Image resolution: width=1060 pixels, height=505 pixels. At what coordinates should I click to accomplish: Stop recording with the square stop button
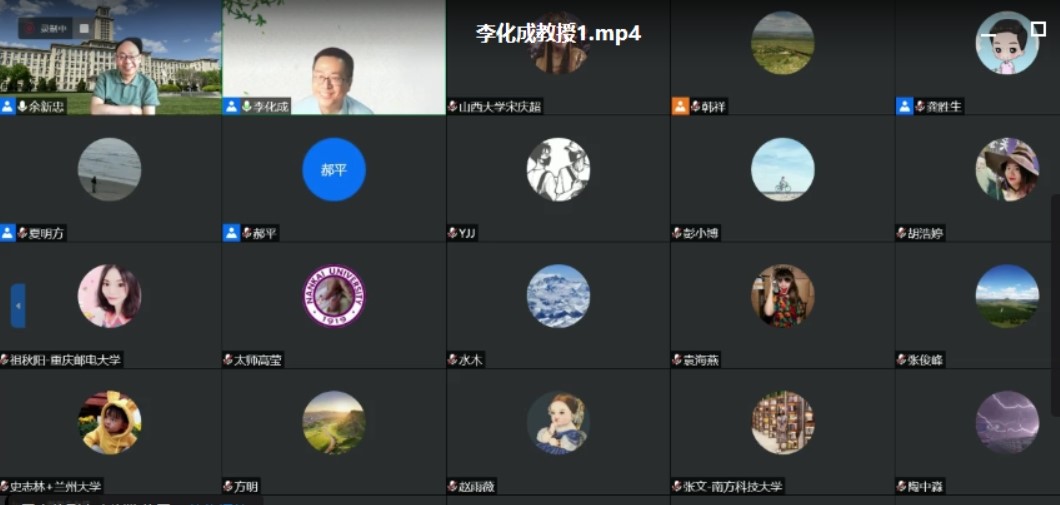pos(85,28)
